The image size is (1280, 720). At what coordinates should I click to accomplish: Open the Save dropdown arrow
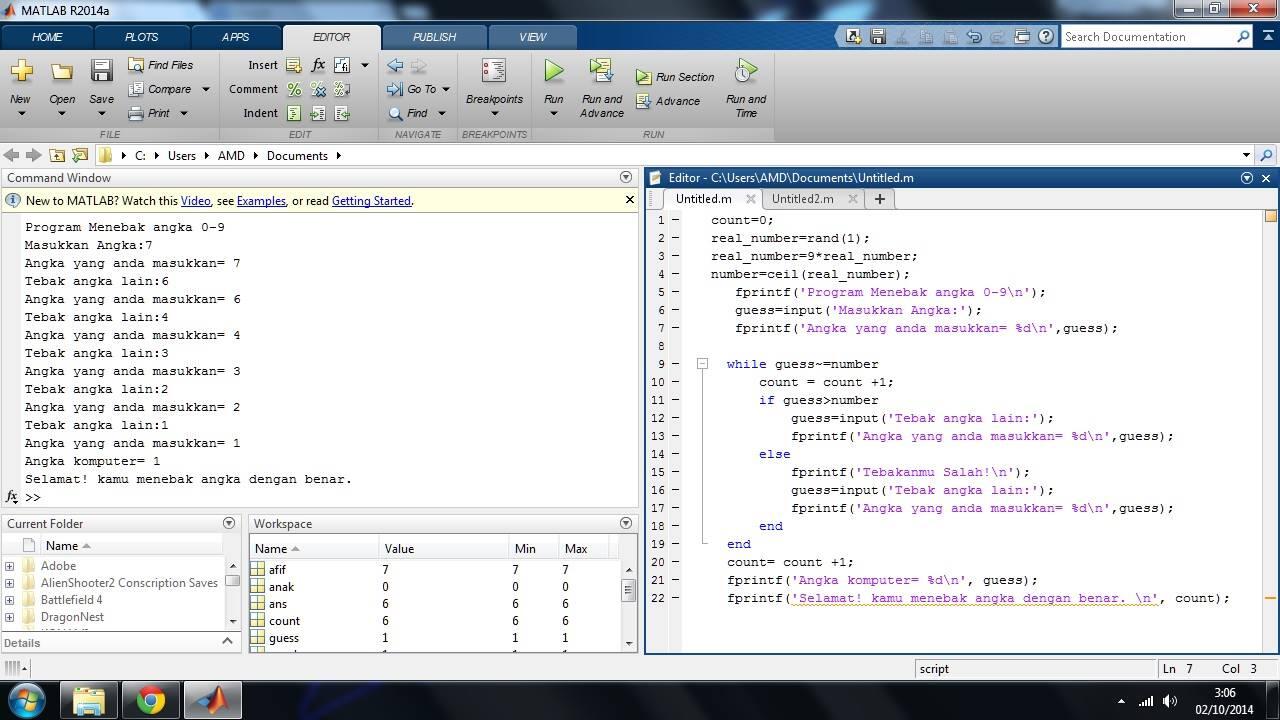point(101,113)
